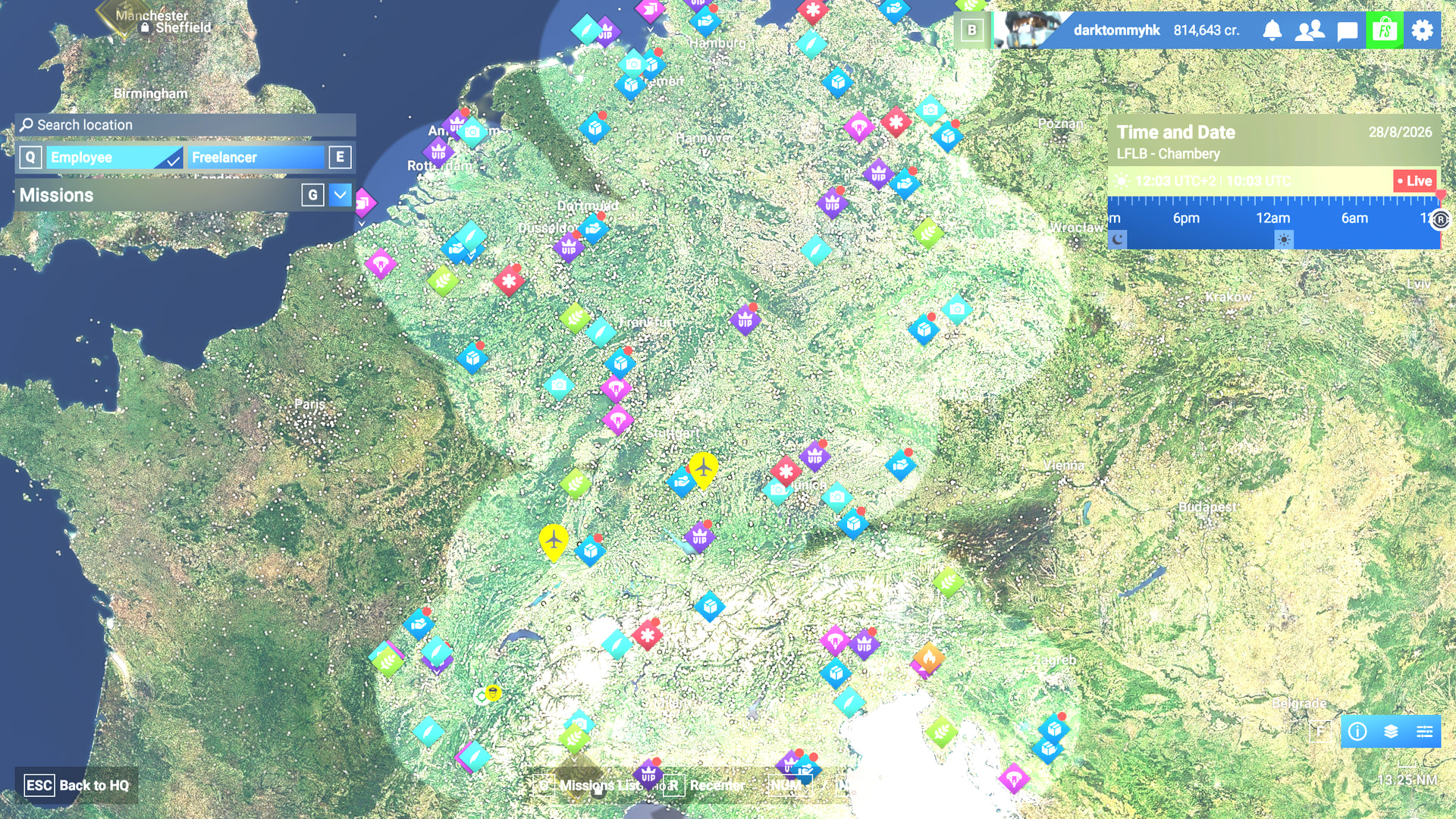Screen dimensions: 1456x819
Task: Expand the Time and Date panel
Action: point(1274,141)
